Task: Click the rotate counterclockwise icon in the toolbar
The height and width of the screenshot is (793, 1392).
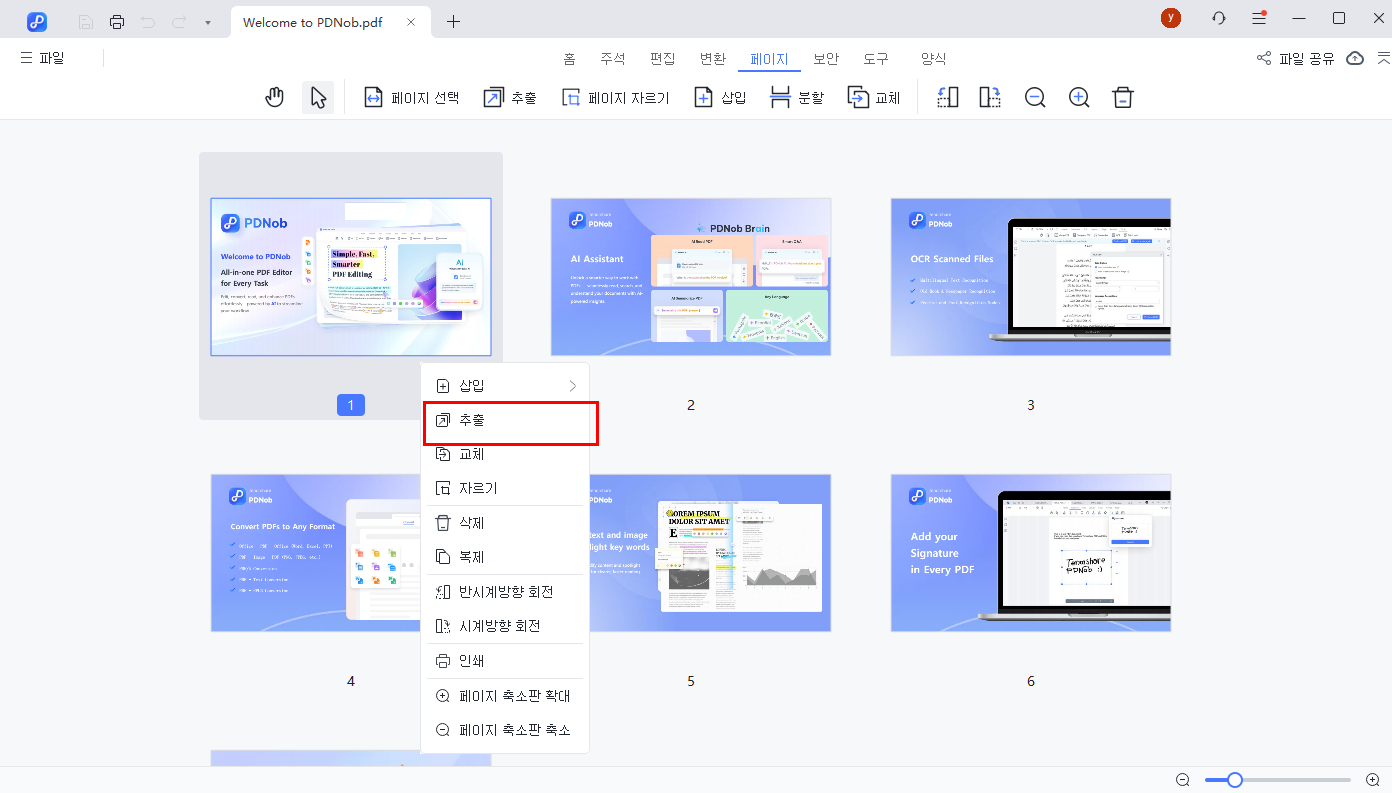Action: tap(947, 97)
